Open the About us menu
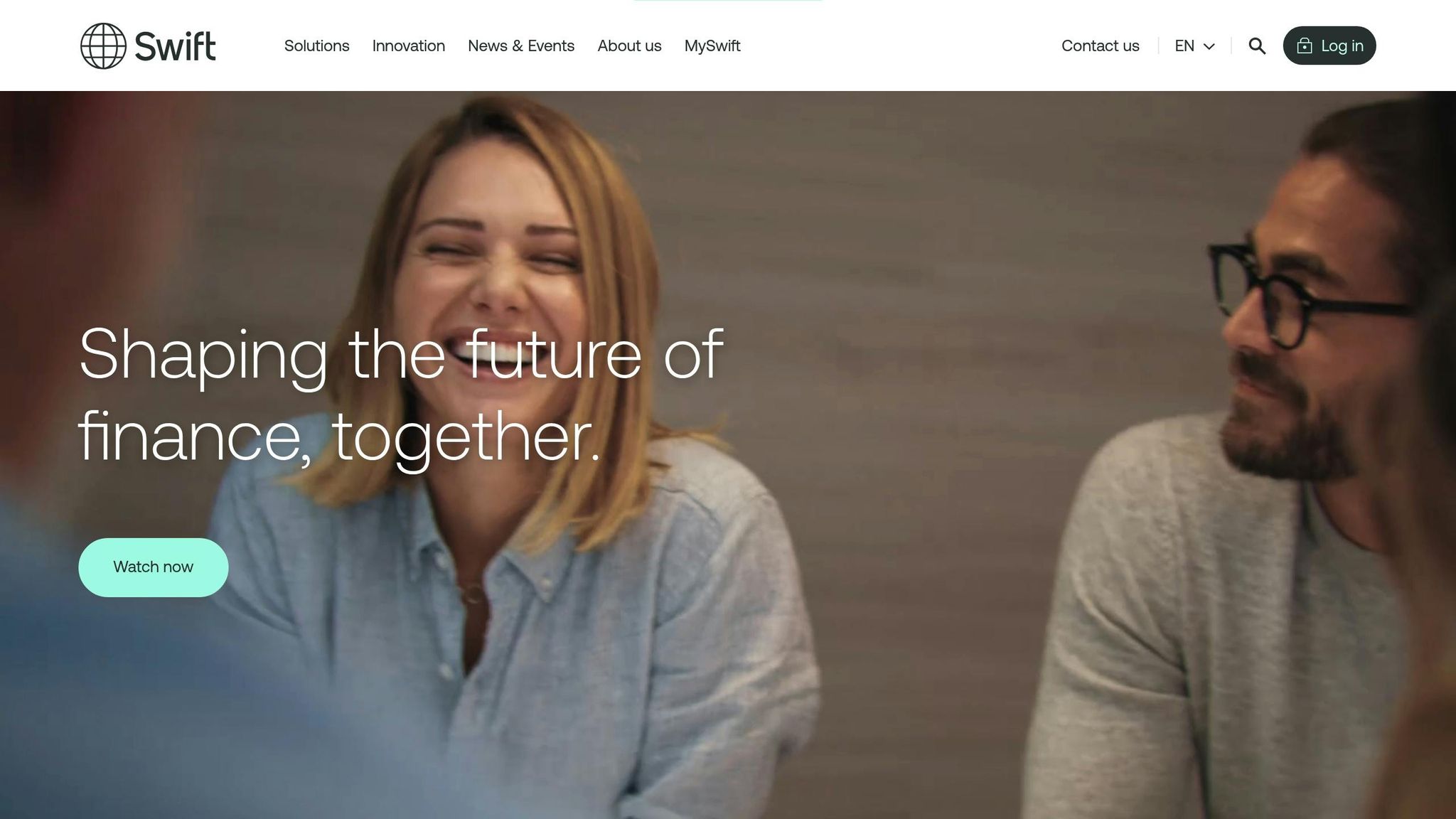1456x819 pixels. coord(629,45)
